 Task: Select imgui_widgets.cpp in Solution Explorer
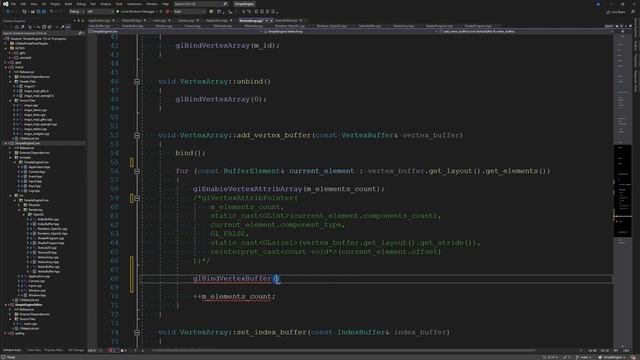tap(36, 134)
